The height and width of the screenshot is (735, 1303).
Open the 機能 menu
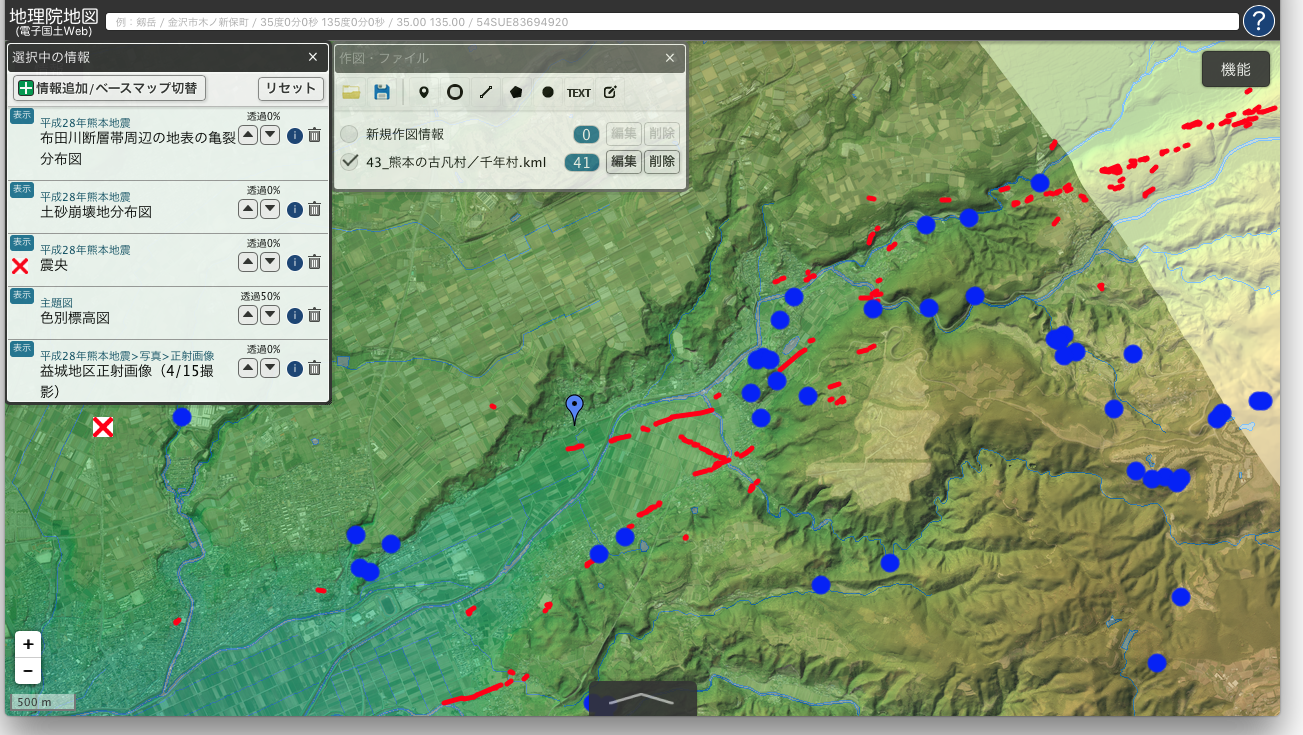[x=1235, y=69]
